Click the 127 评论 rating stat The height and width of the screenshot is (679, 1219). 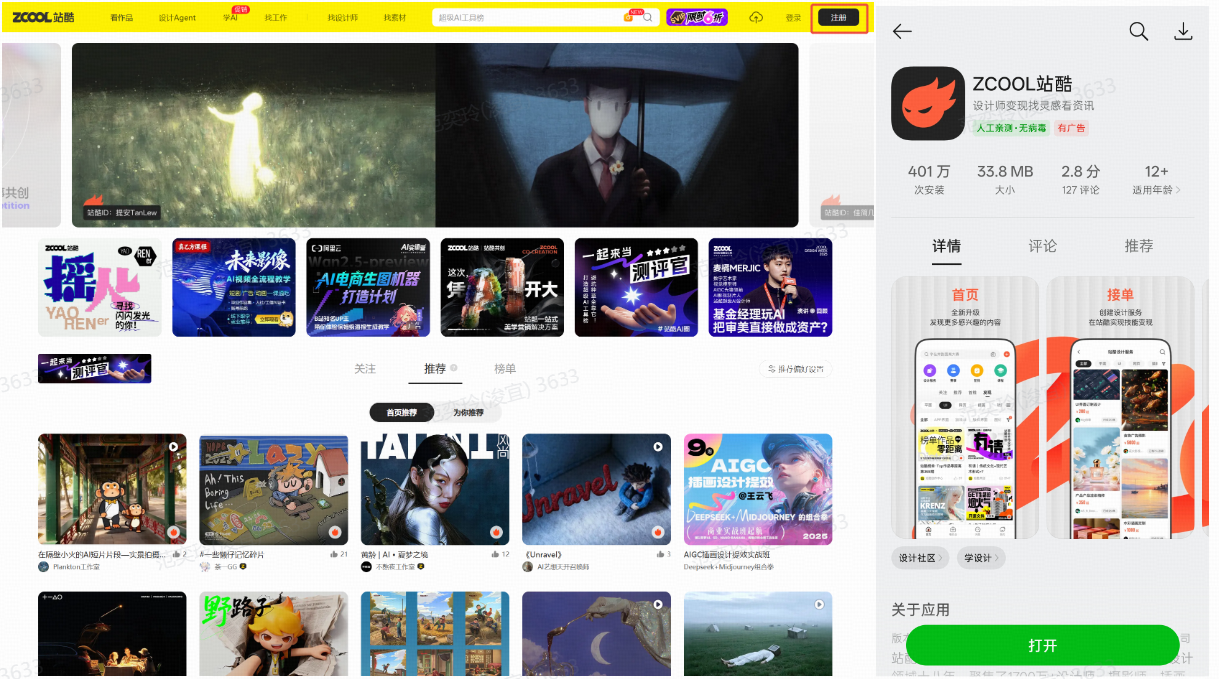click(x=1080, y=180)
